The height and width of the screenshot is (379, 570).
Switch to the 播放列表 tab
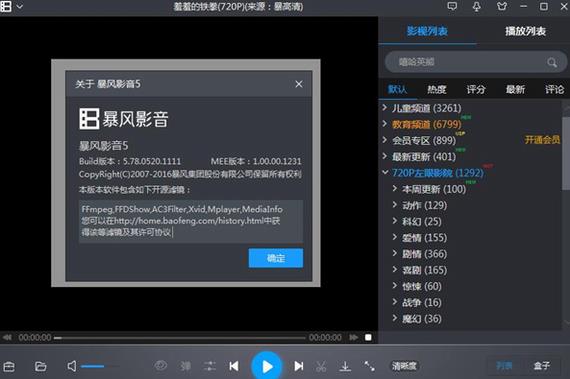(x=525, y=31)
